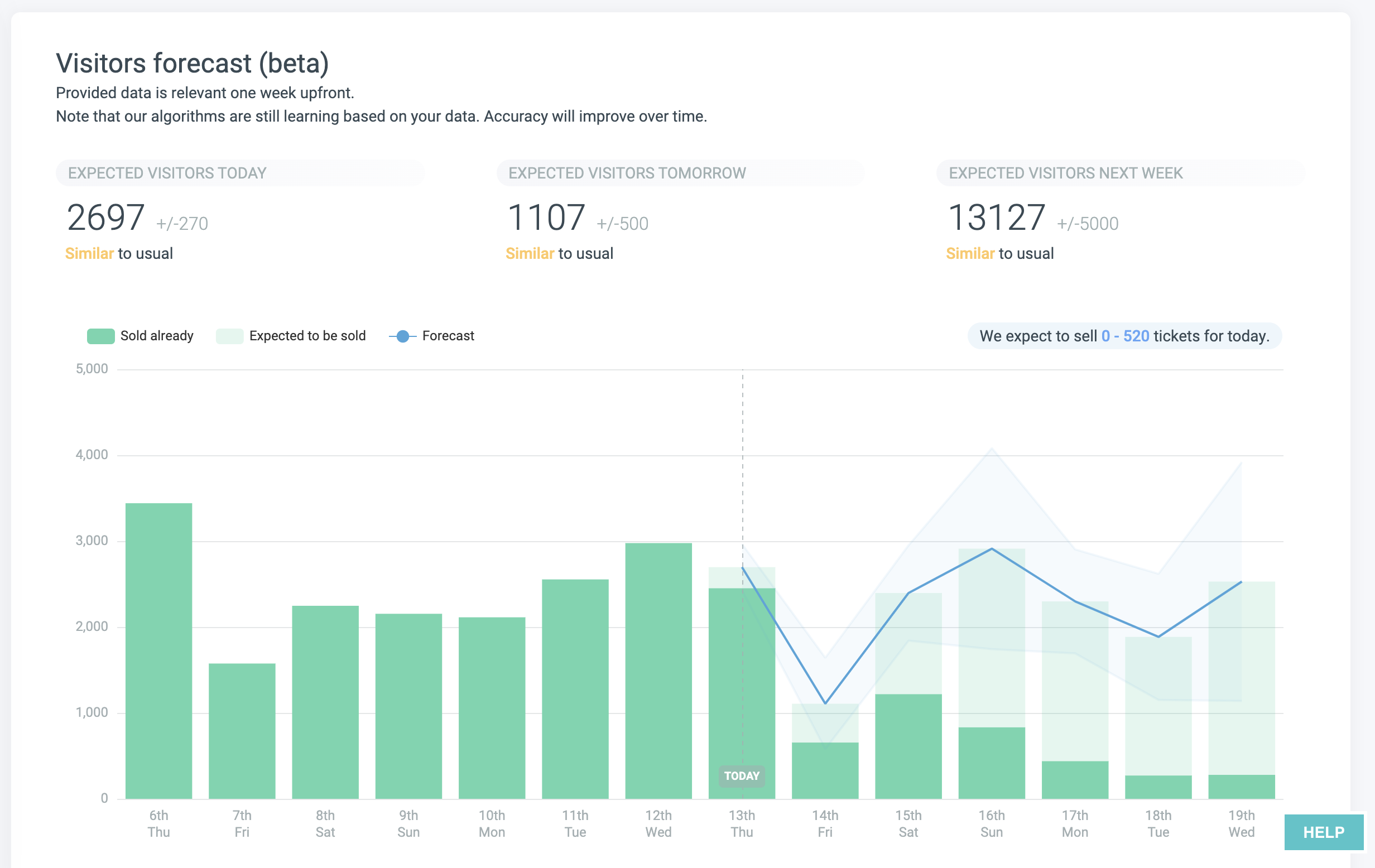1375x868 pixels.
Task: Click the Expected Visitors Tomorrow header
Action: click(x=627, y=173)
